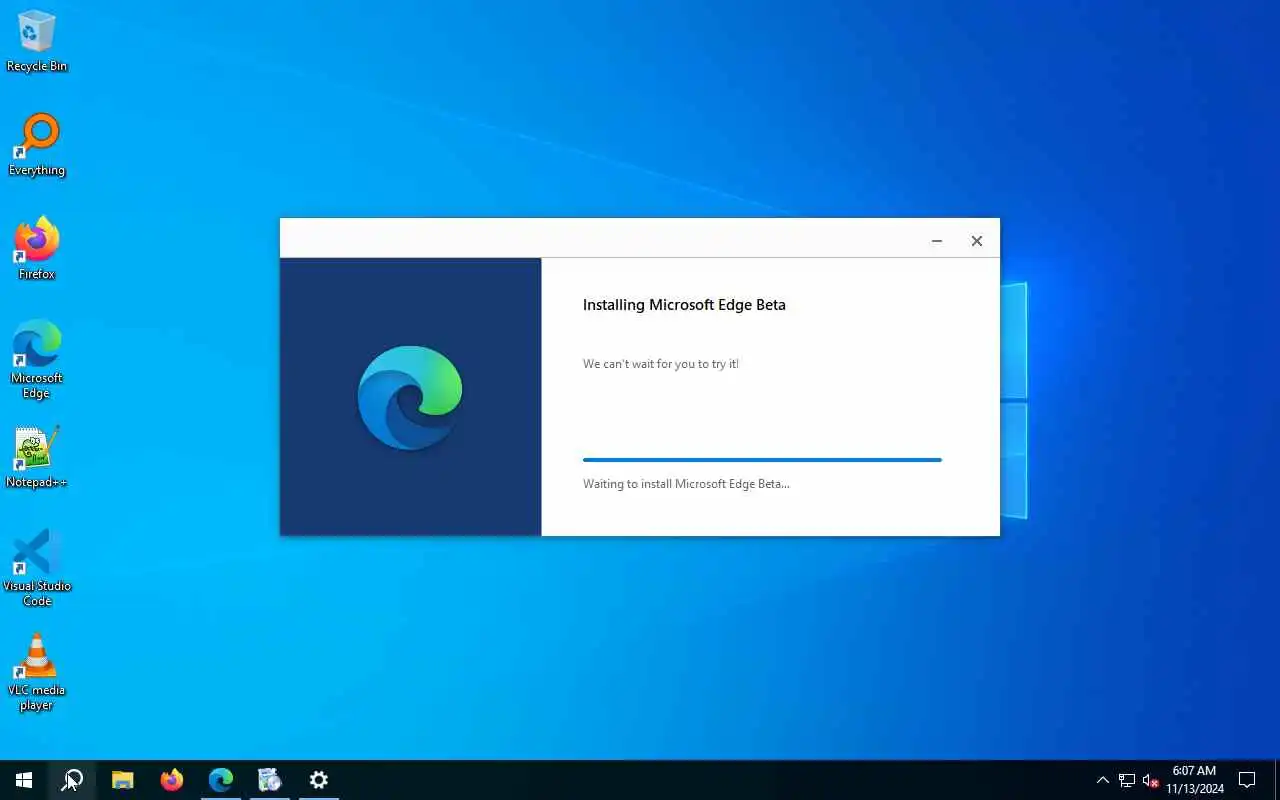Open Settings gear in the taskbar

pos(319,780)
